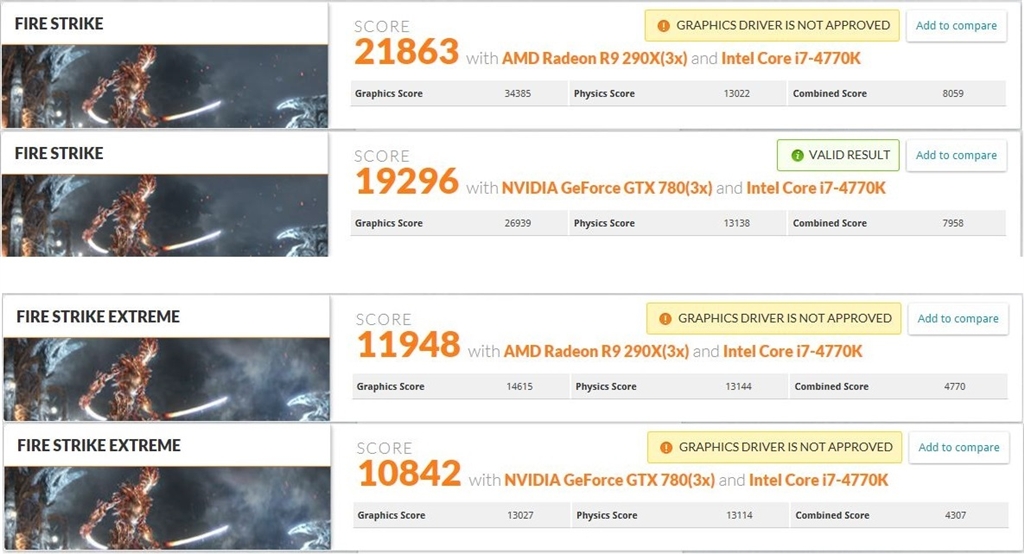1024x554 pixels.
Task: Click the large 19296 score number
Action: [x=407, y=182]
